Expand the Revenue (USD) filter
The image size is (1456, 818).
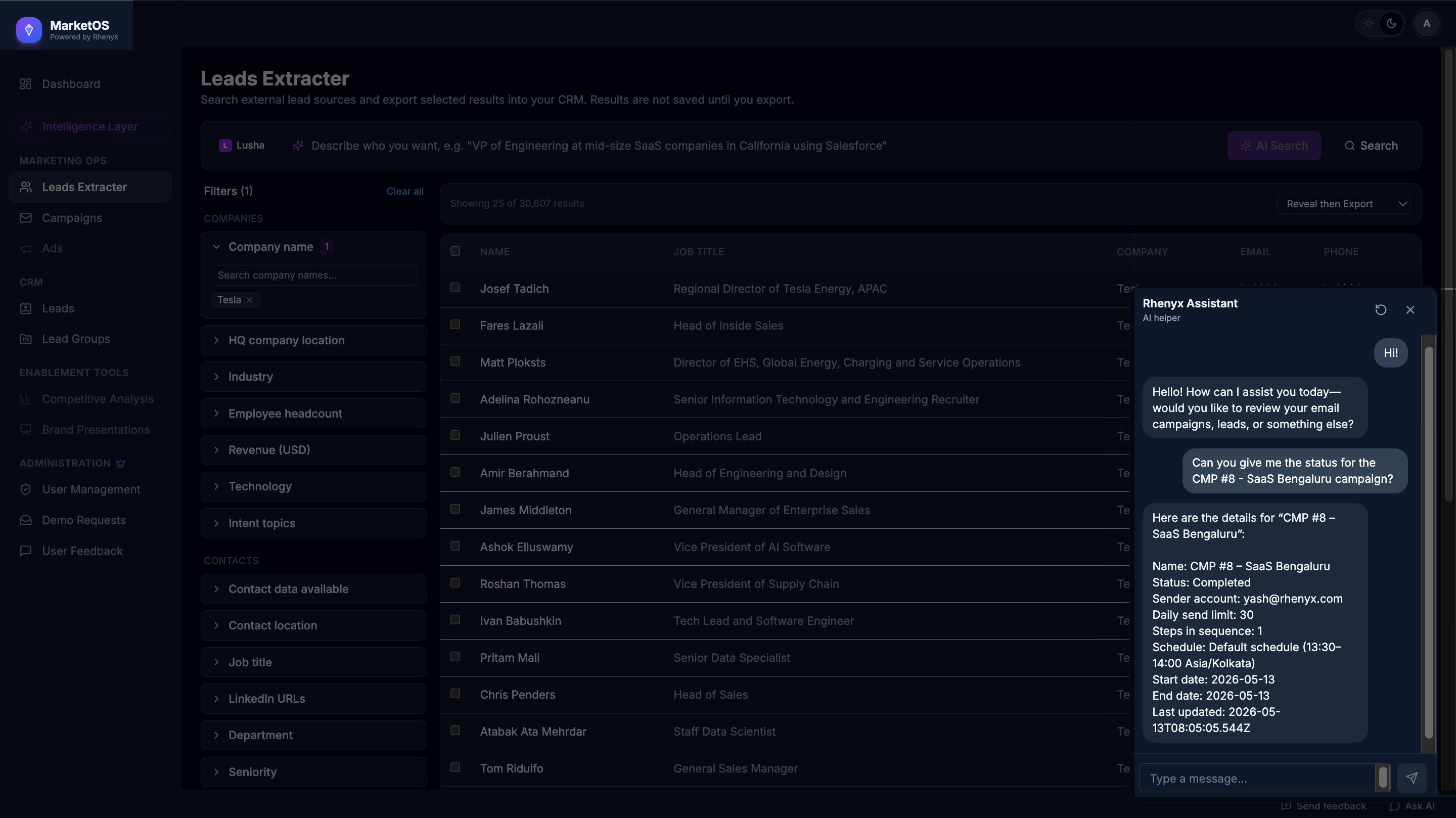[313, 450]
